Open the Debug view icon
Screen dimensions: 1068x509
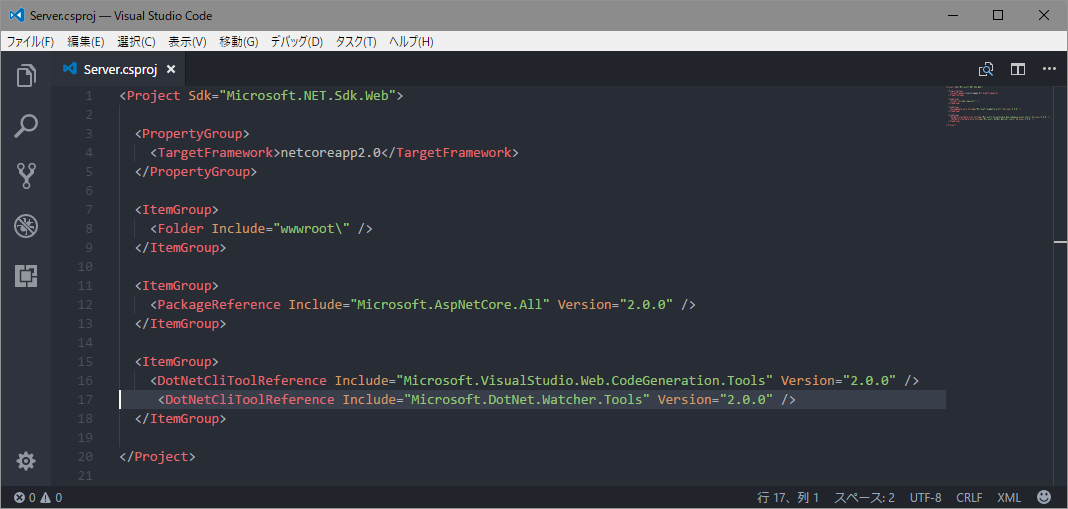pyautogui.click(x=26, y=226)
